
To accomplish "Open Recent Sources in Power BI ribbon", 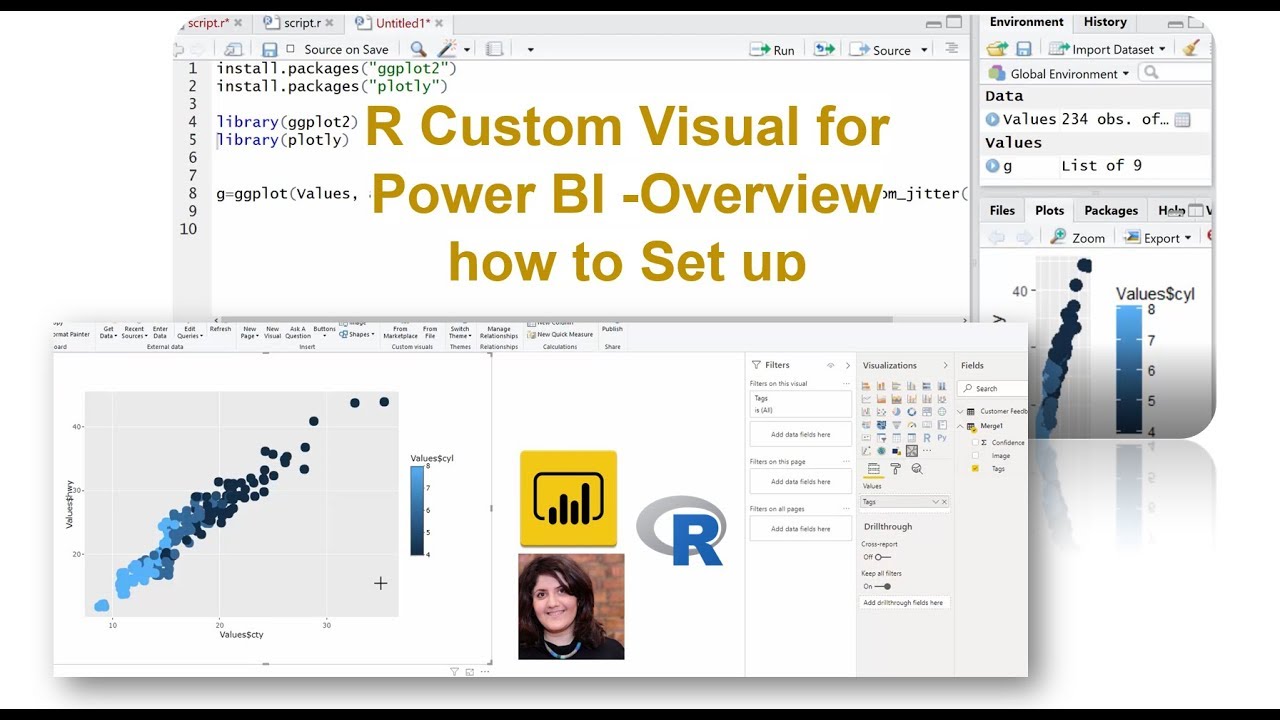I will 134,332.
